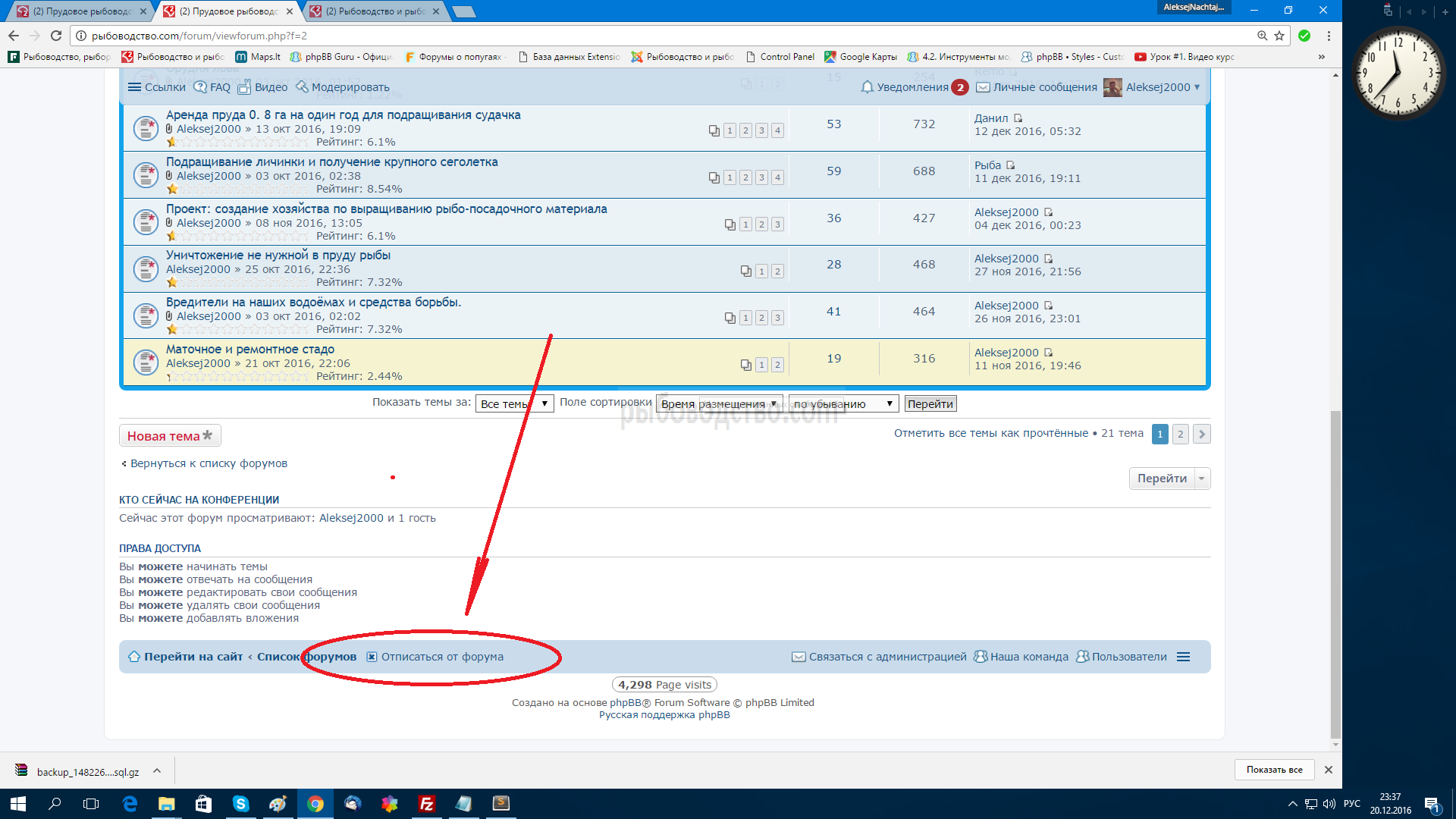Image resolution: width=1456 pixels, height=819 pixels.
Task: Open Личные сообщения envelope icon
Action: [x=983, y=87]
